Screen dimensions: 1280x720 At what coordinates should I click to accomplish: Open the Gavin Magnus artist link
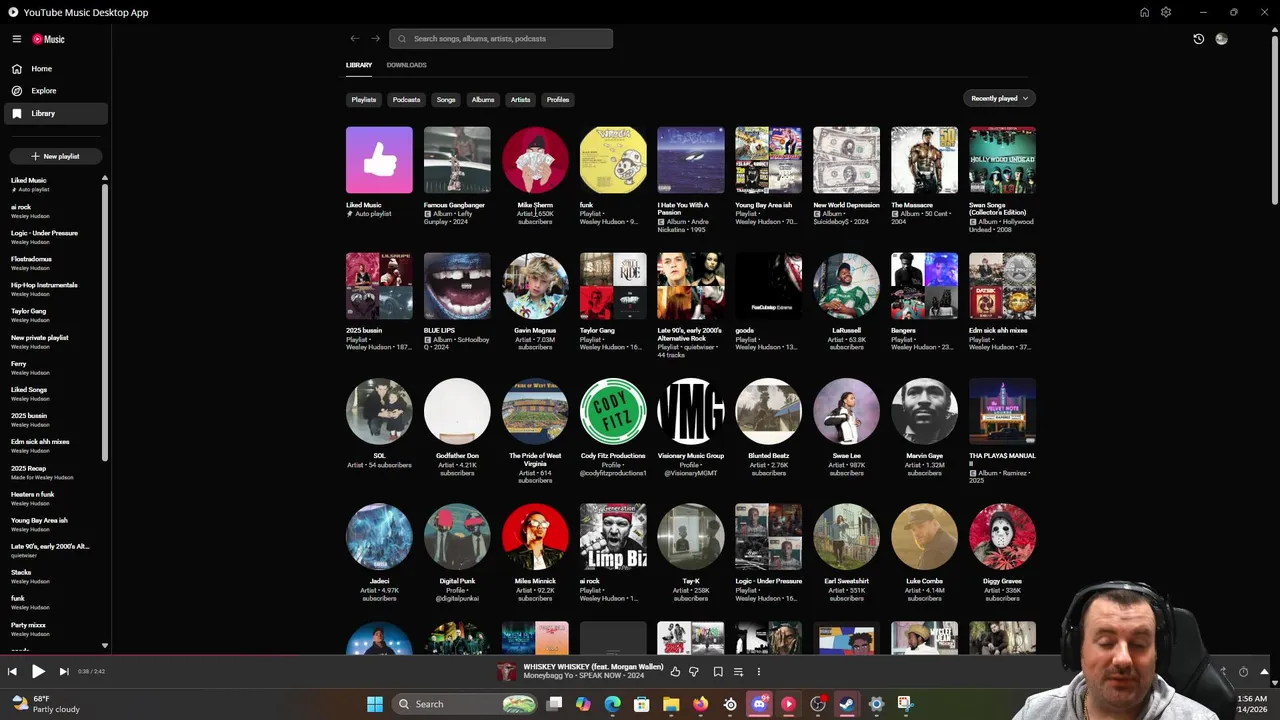coord(535,330)
